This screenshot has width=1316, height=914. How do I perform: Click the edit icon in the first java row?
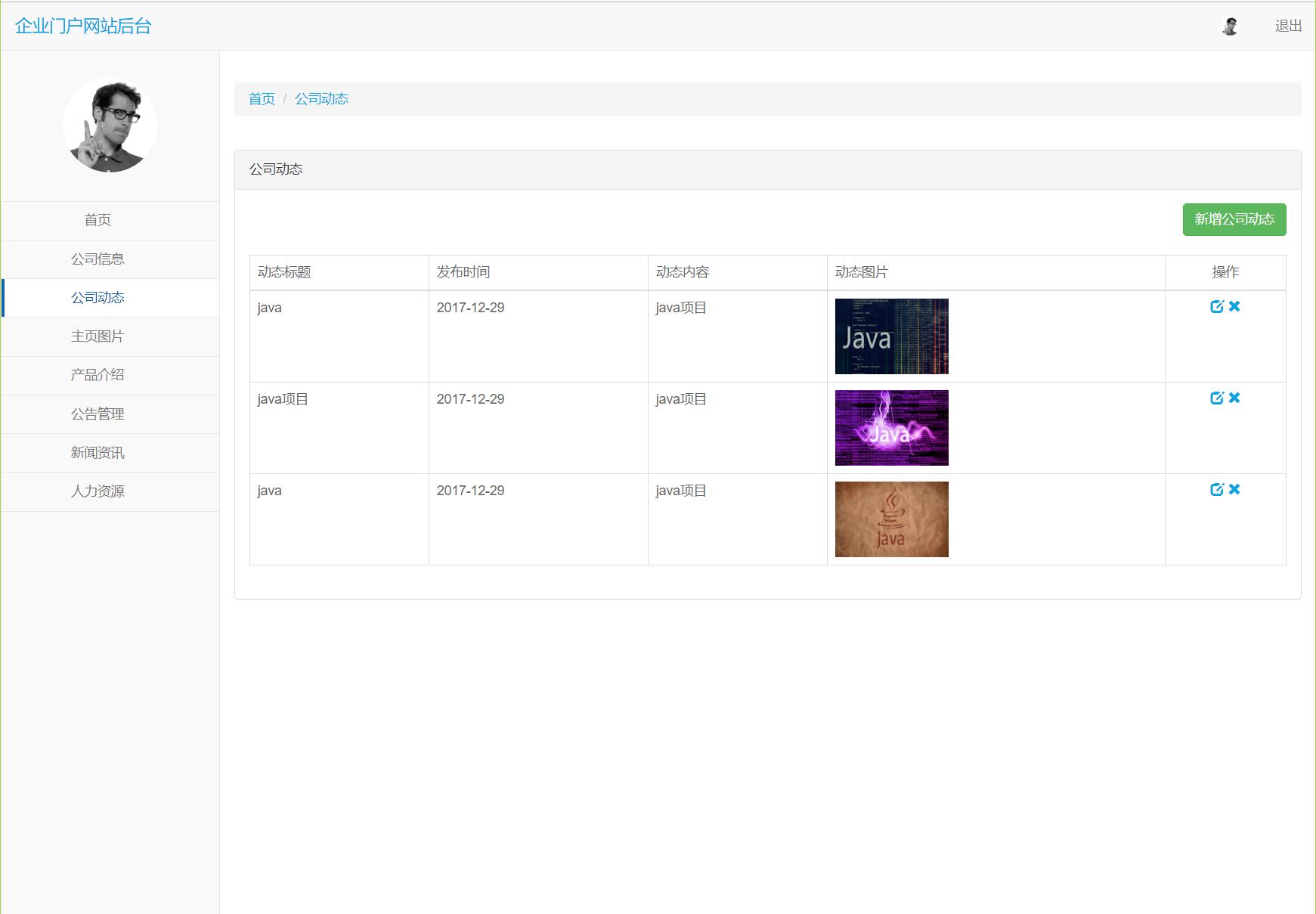1217,306
